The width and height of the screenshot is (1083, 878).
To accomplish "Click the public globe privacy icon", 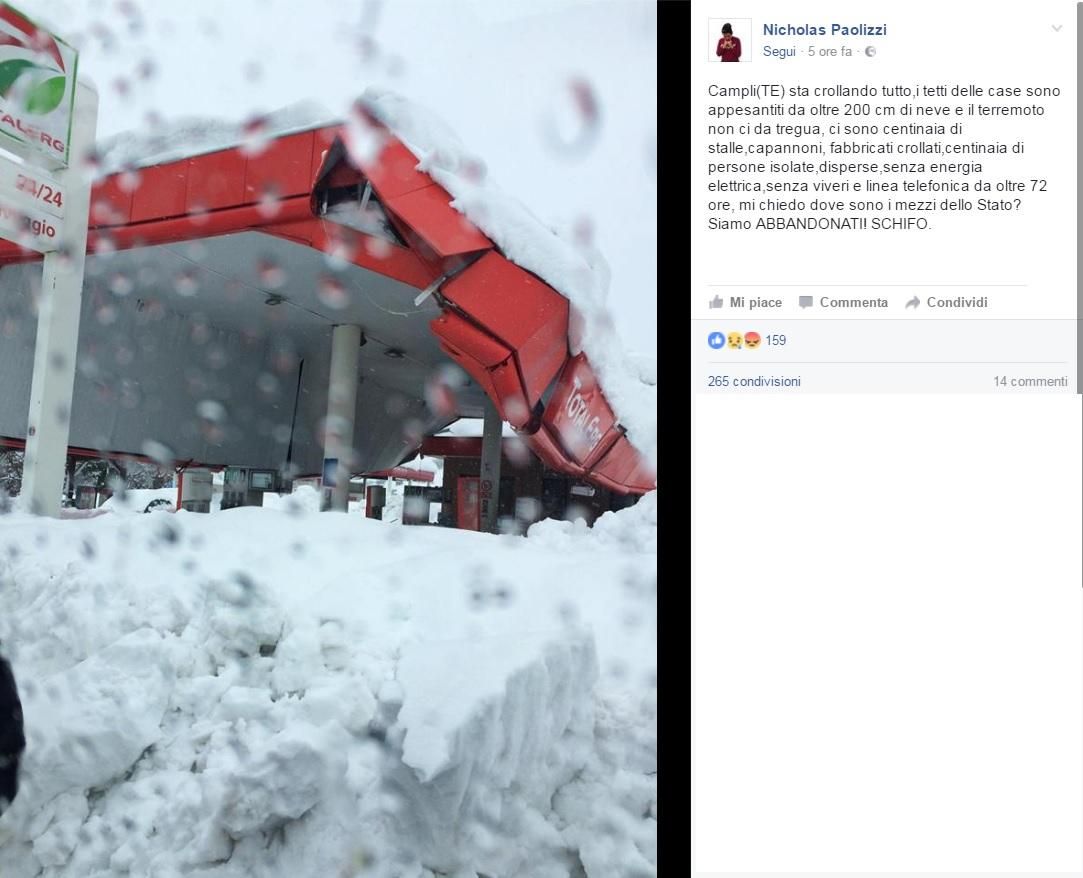I will pos(870,52).
